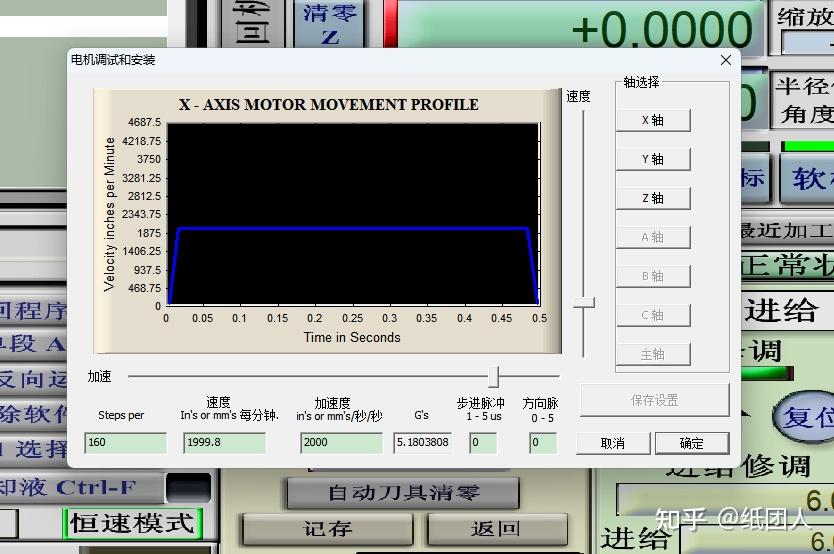Select the Y 轴 axis button
This screenshot has height=554, width=834.
[653, 159]
